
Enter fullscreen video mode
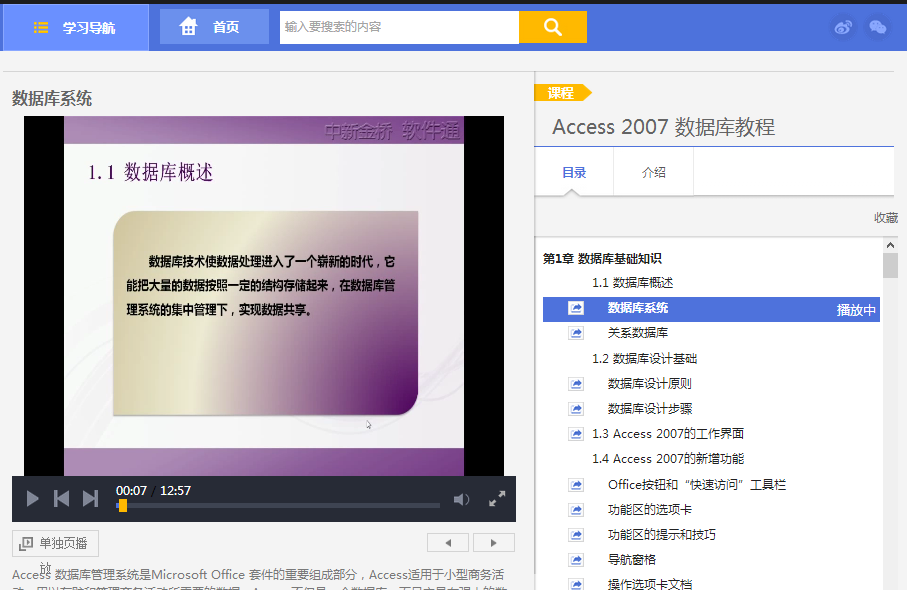[497, 499]
